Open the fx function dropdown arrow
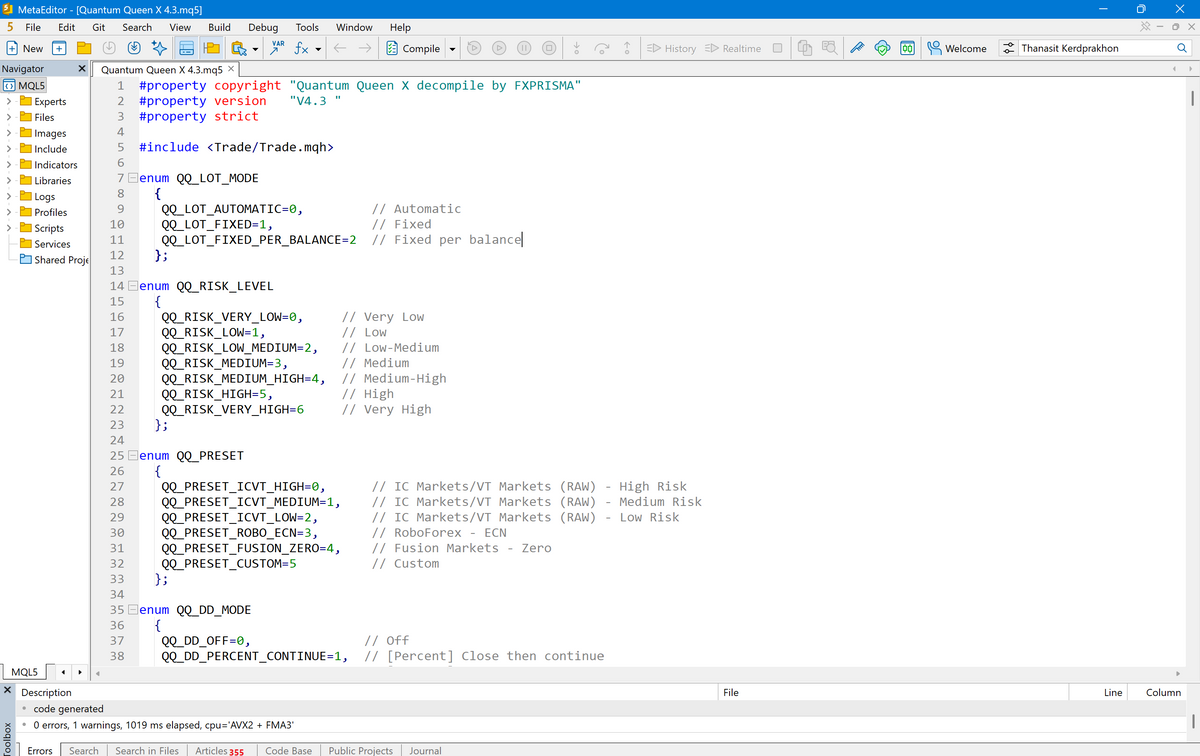The image size is (1200, 756). coord(318,48)
